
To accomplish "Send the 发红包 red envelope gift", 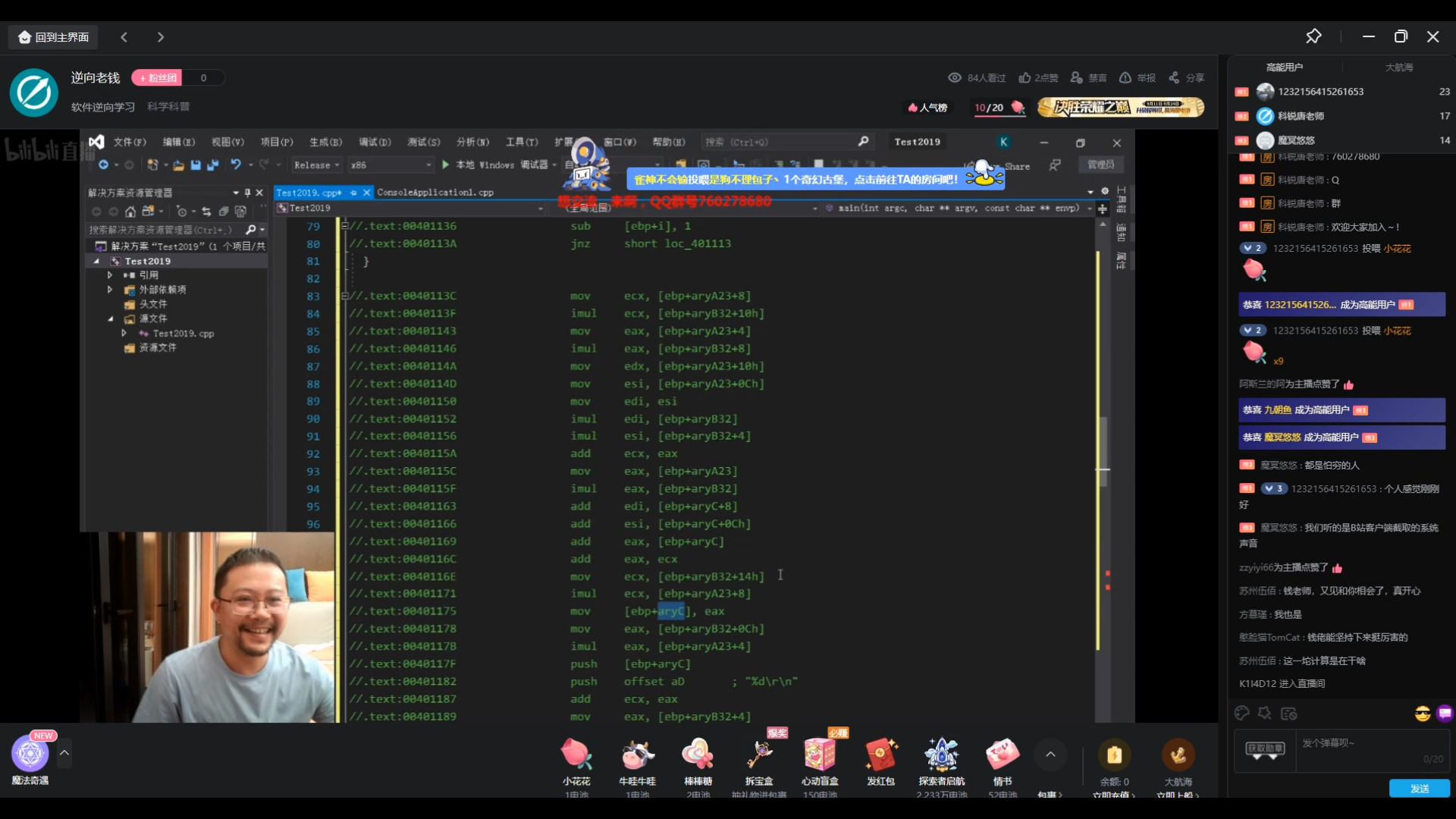I will click(x=880, y=755).
